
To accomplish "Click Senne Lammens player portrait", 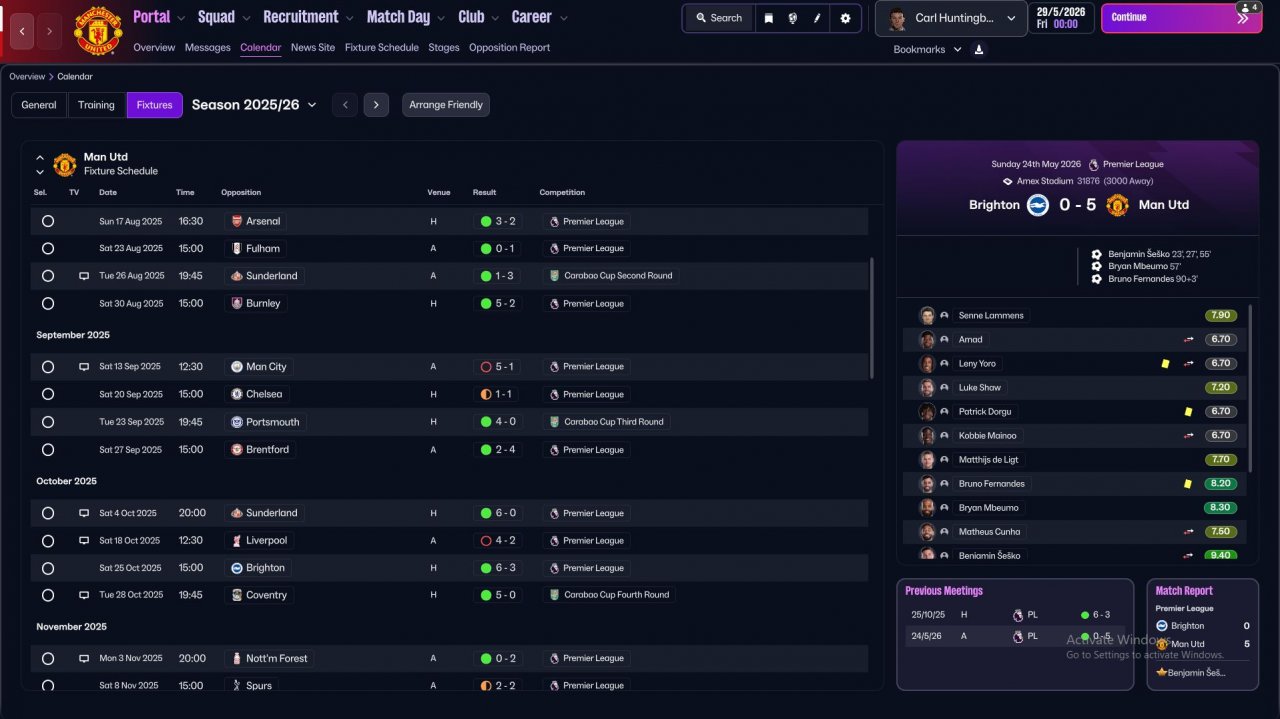I will click(x=927, y=315).
